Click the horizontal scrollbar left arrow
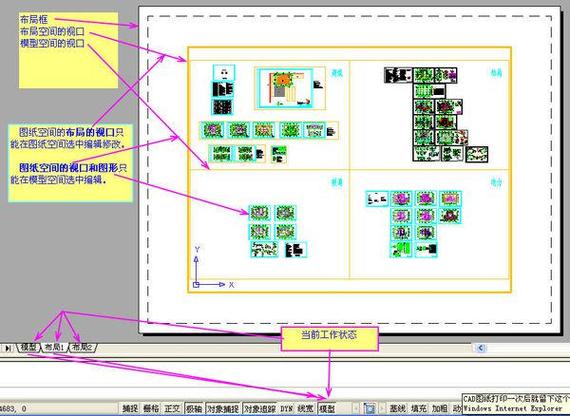The height and width of the screenshot is (416, 570). pos(481,348)
